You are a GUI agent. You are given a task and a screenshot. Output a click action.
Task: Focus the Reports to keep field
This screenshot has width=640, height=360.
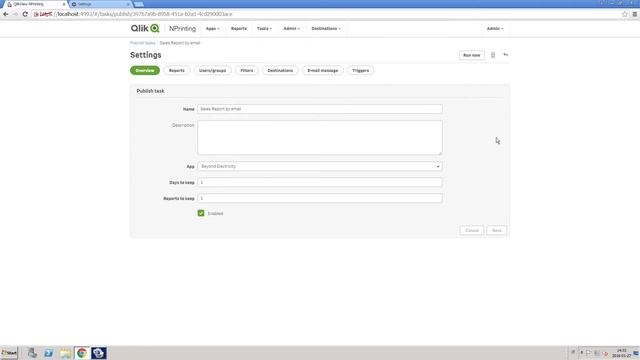pyautogui.click(x=320, y=198)
